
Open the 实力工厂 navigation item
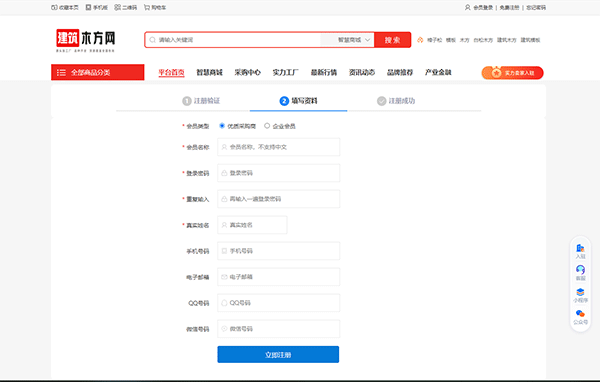tap(285, 72)
